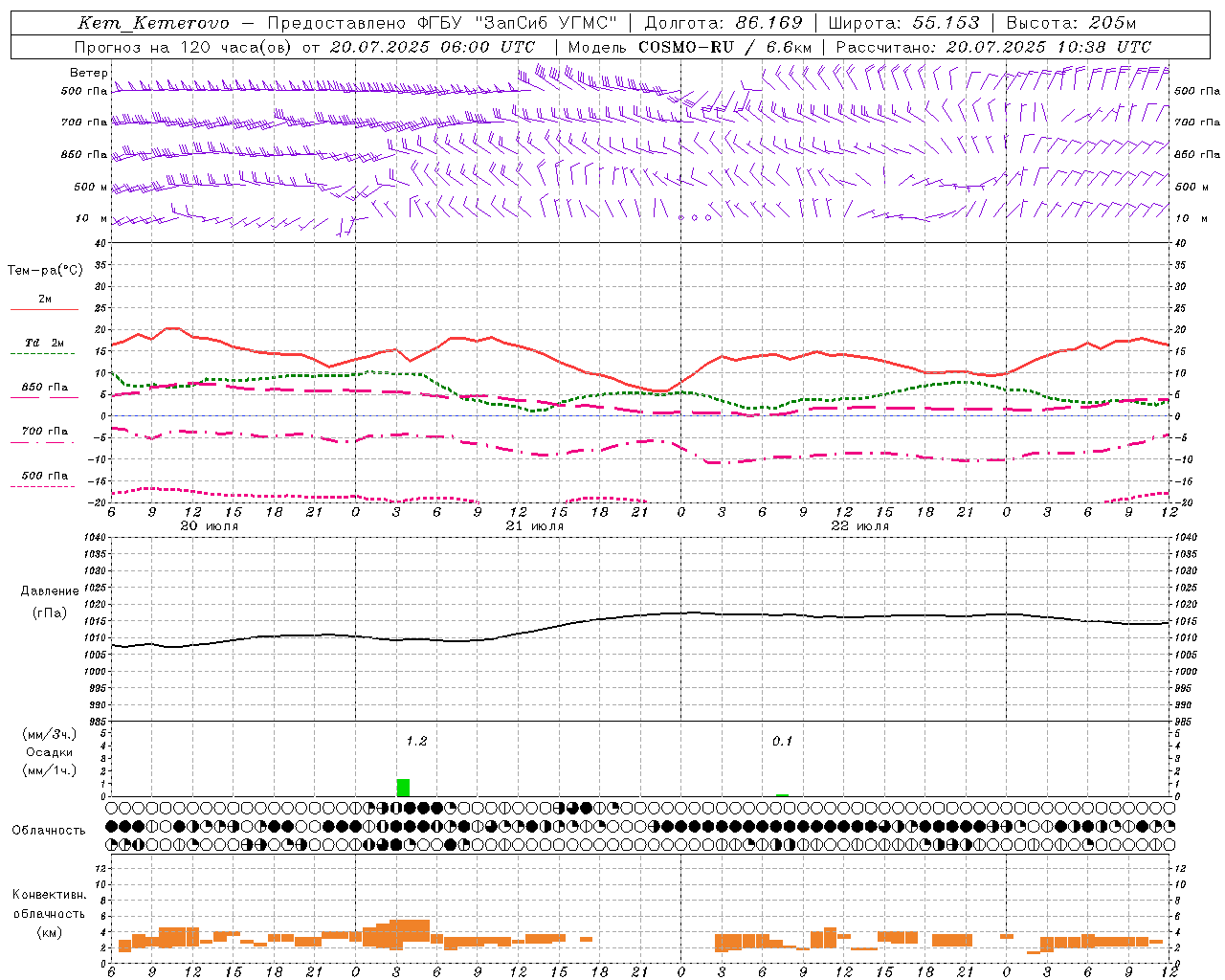The image size is (1225, 980).
Task: Click the 21 июля date label
Action: pyautogui.click(x=535, y=526)
